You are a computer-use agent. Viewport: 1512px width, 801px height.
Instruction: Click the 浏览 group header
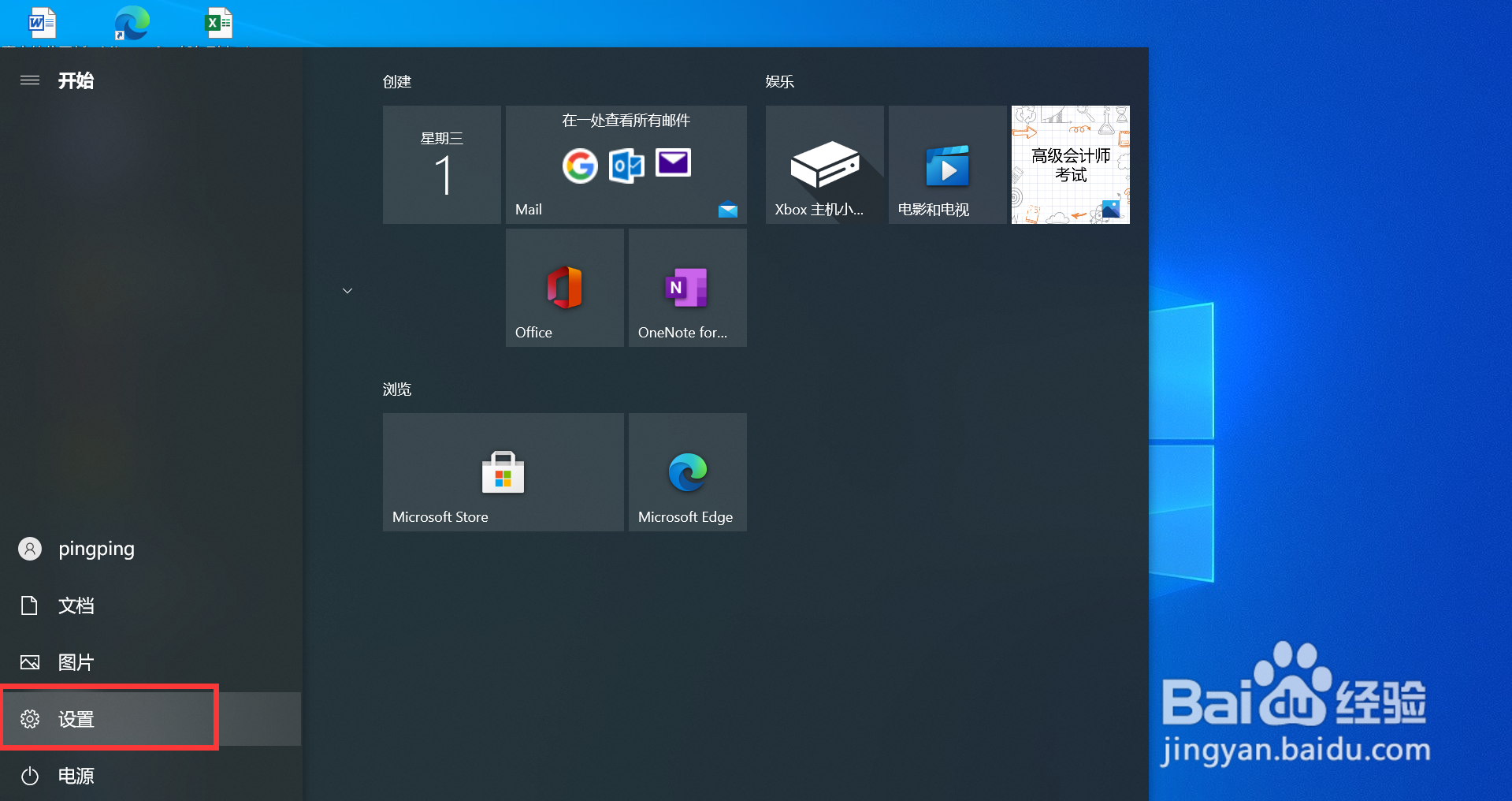click(397, 389)
